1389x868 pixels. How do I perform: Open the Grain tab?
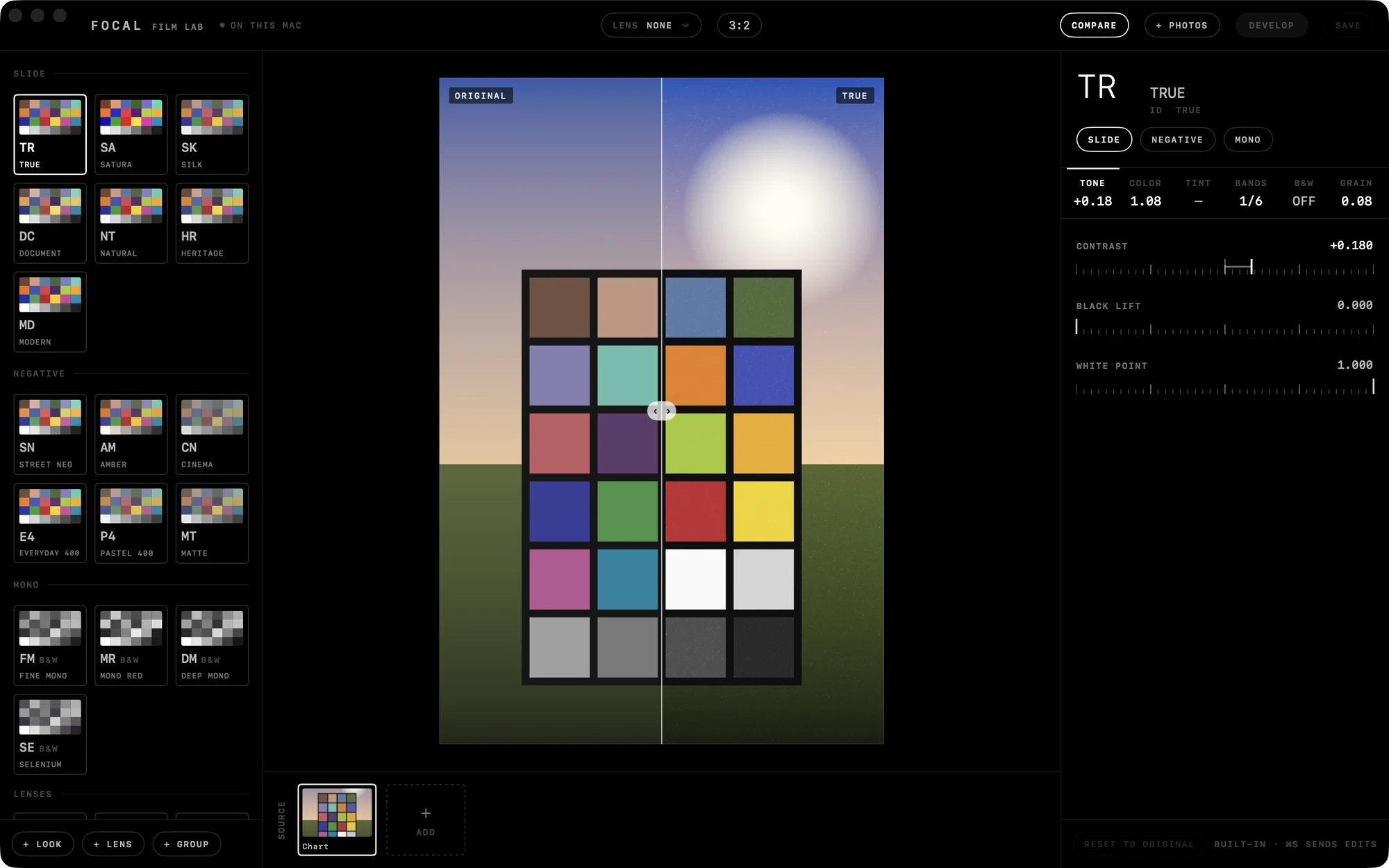[1356, 192]
